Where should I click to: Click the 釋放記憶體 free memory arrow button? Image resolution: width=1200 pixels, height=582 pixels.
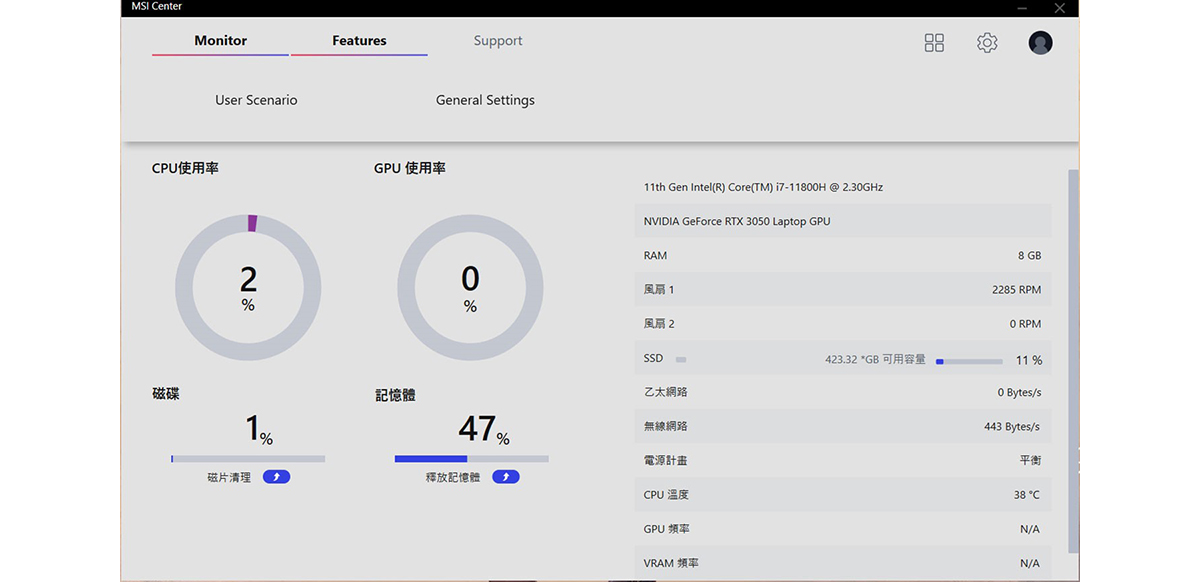506,477
